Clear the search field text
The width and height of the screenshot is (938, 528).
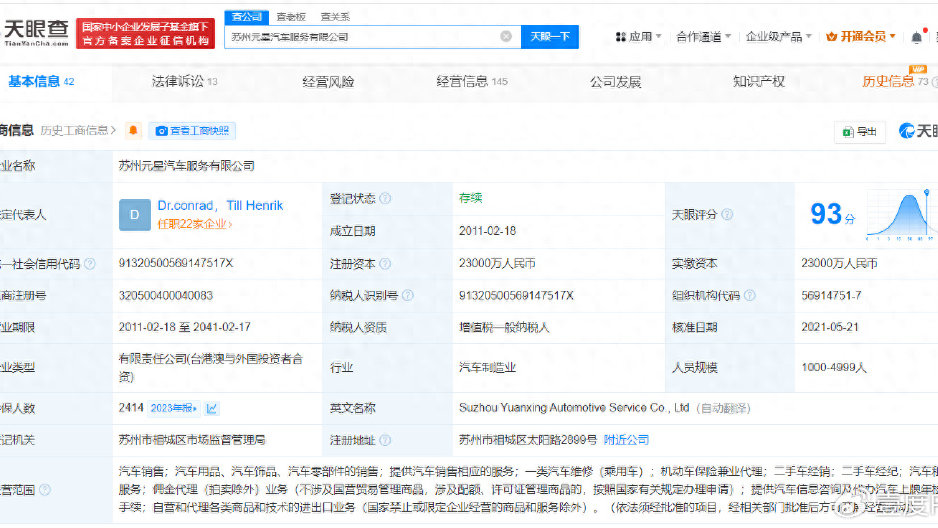click(x=506, y=36)
